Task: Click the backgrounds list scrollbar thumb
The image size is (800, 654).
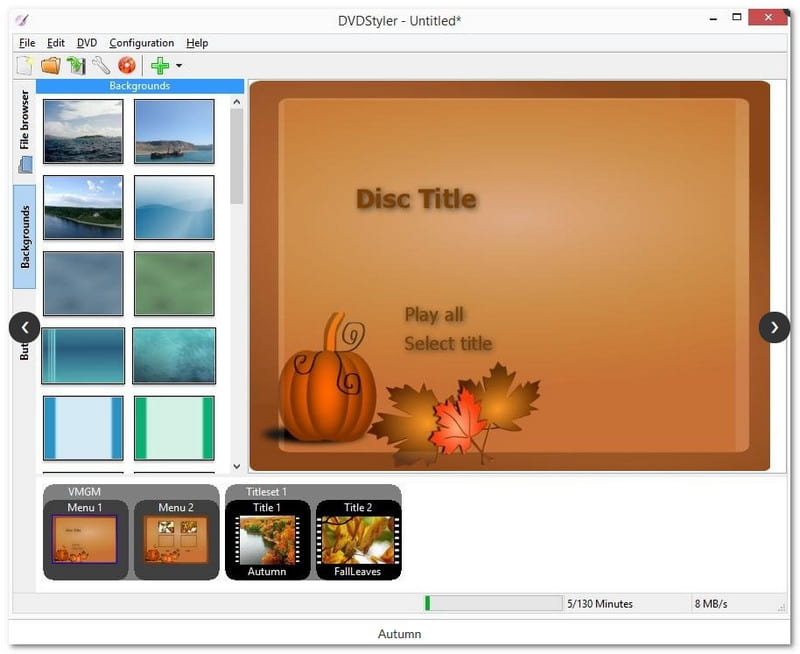Action: [236, 157]
